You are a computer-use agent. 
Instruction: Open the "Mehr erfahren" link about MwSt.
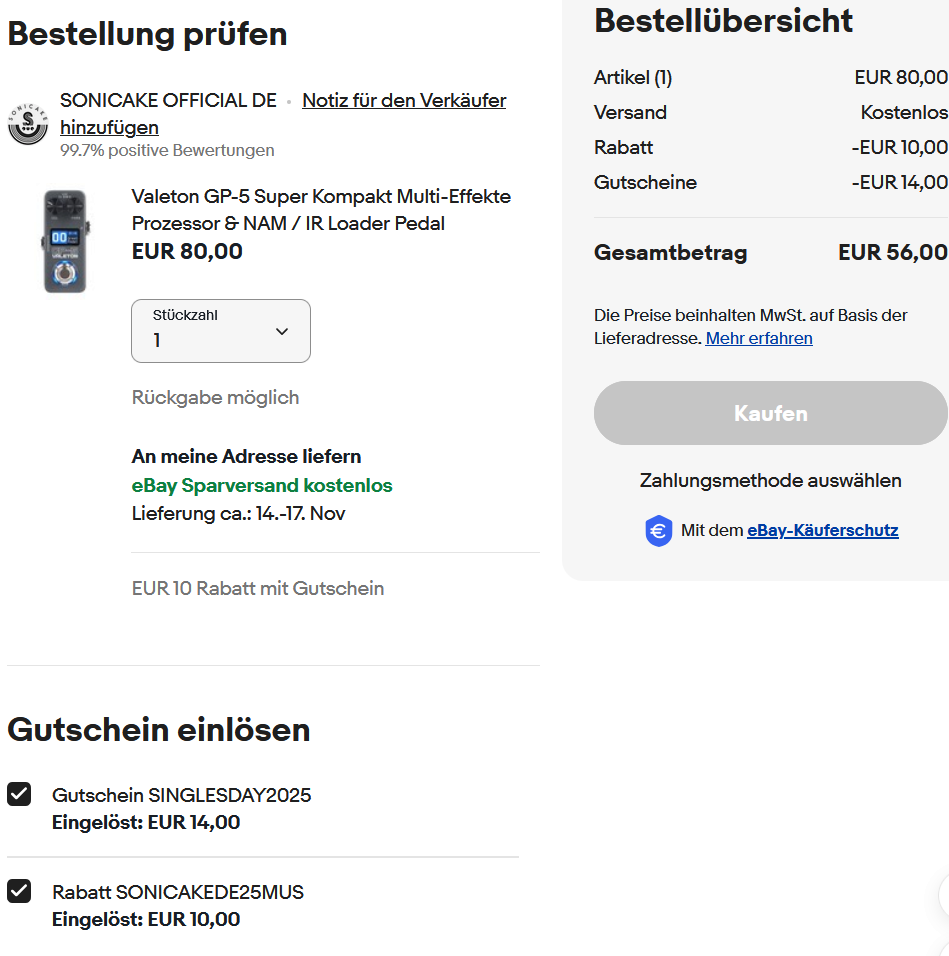pos(758,338)
